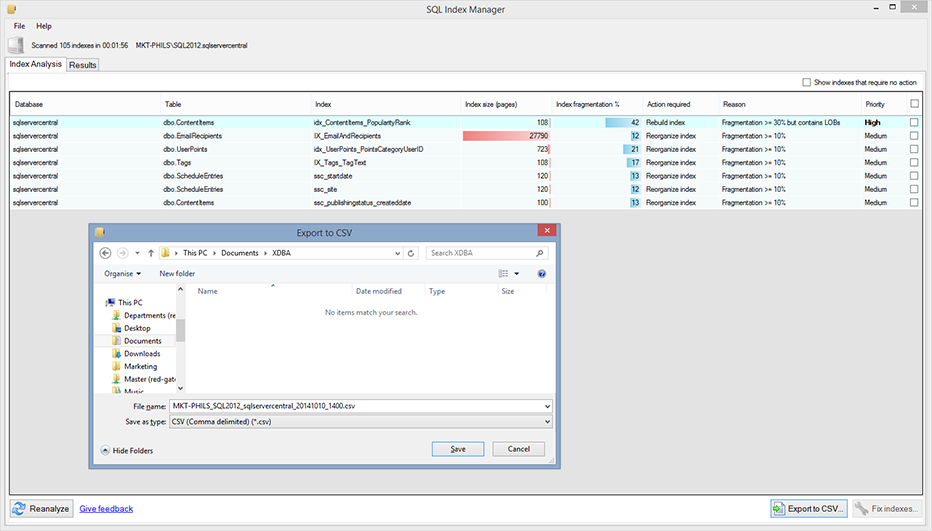
Task: Sort by Index fragmentation % column
Action: coord(597,104)
